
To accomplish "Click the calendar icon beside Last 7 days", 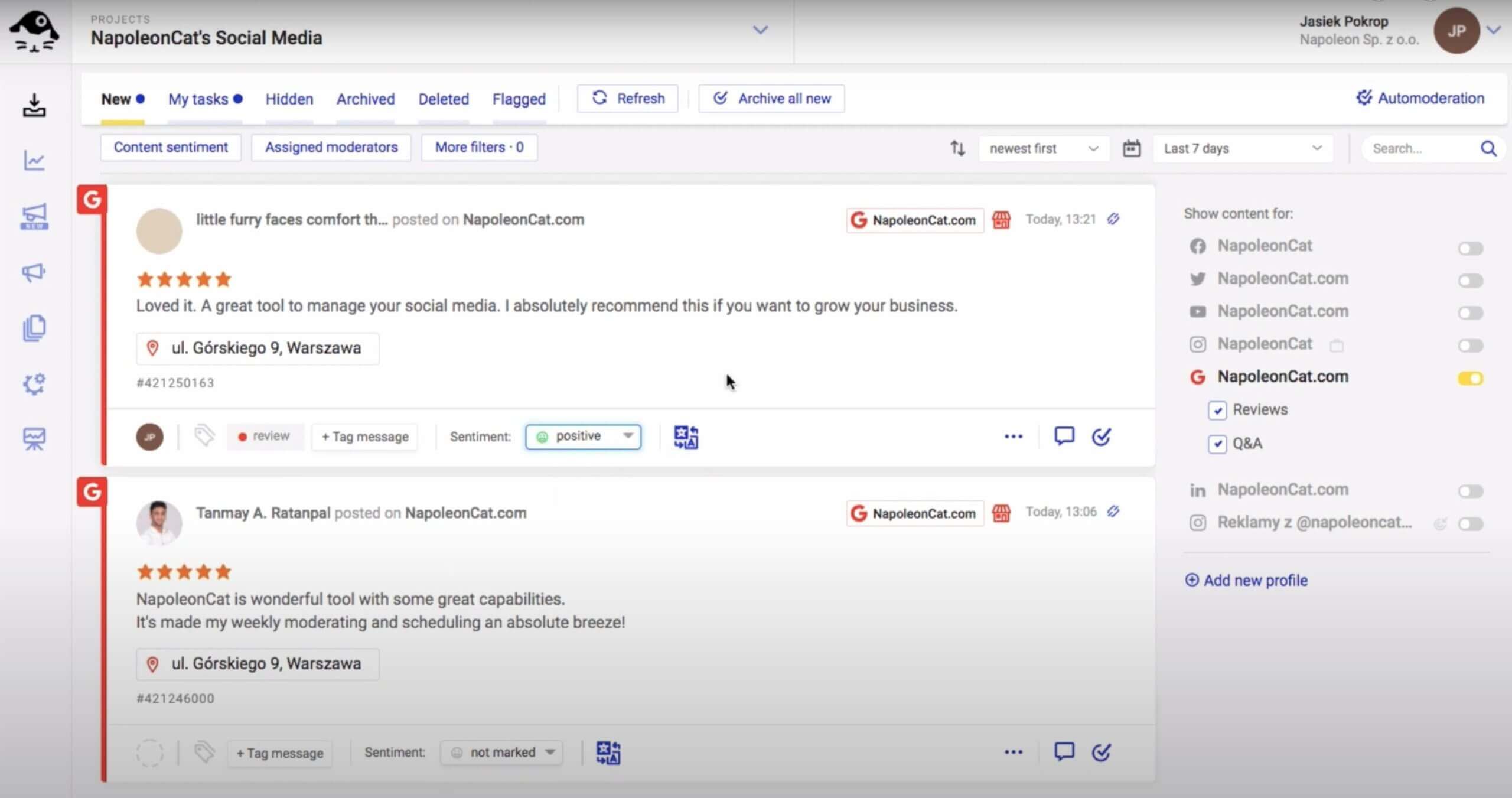I will point(1131,148).
